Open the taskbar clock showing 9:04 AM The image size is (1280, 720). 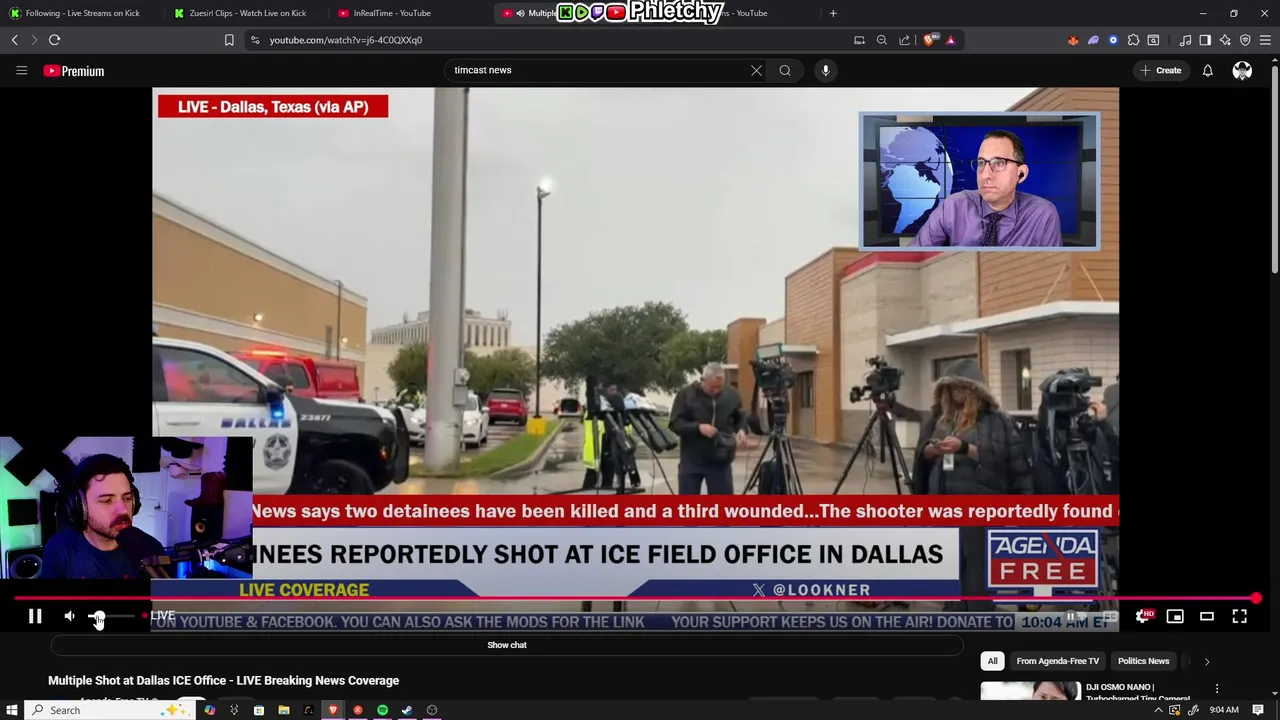[x=1224, y=710]
